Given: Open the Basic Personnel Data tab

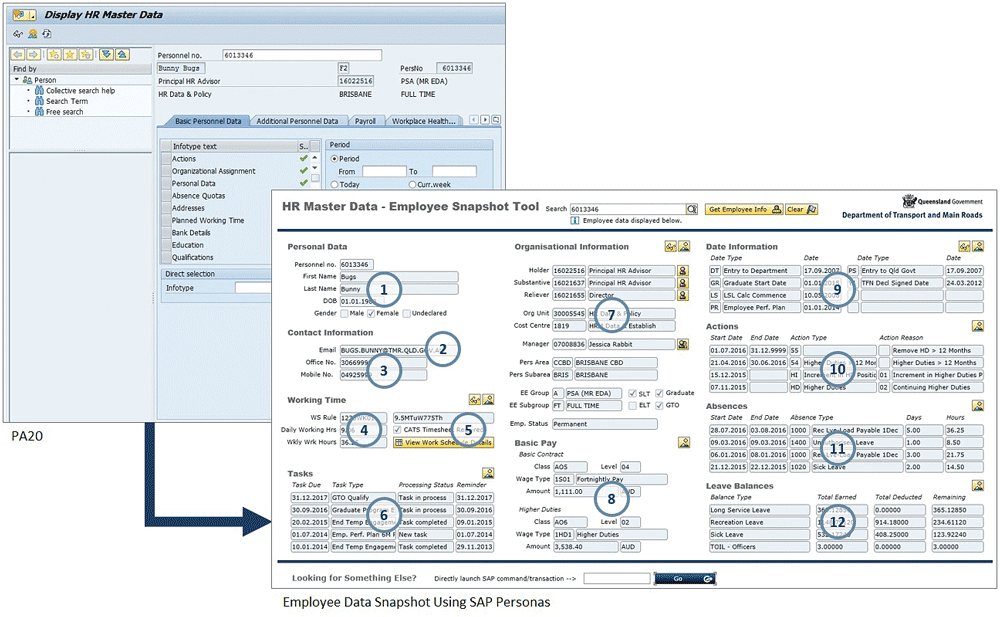Looking at the screenshot, I should click(x=208, y=121).
